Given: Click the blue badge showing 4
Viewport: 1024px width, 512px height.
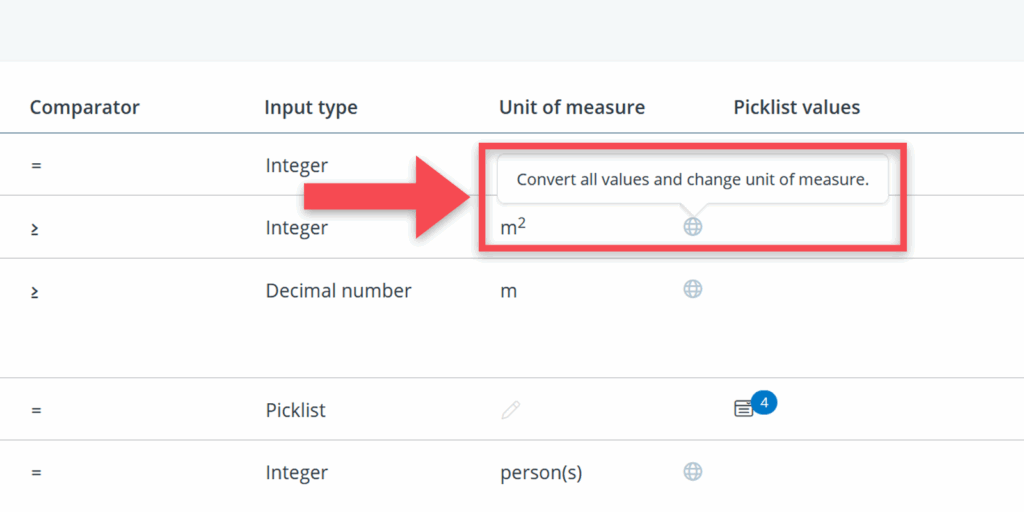Looking at the screenshot, I should coord(764,402).
